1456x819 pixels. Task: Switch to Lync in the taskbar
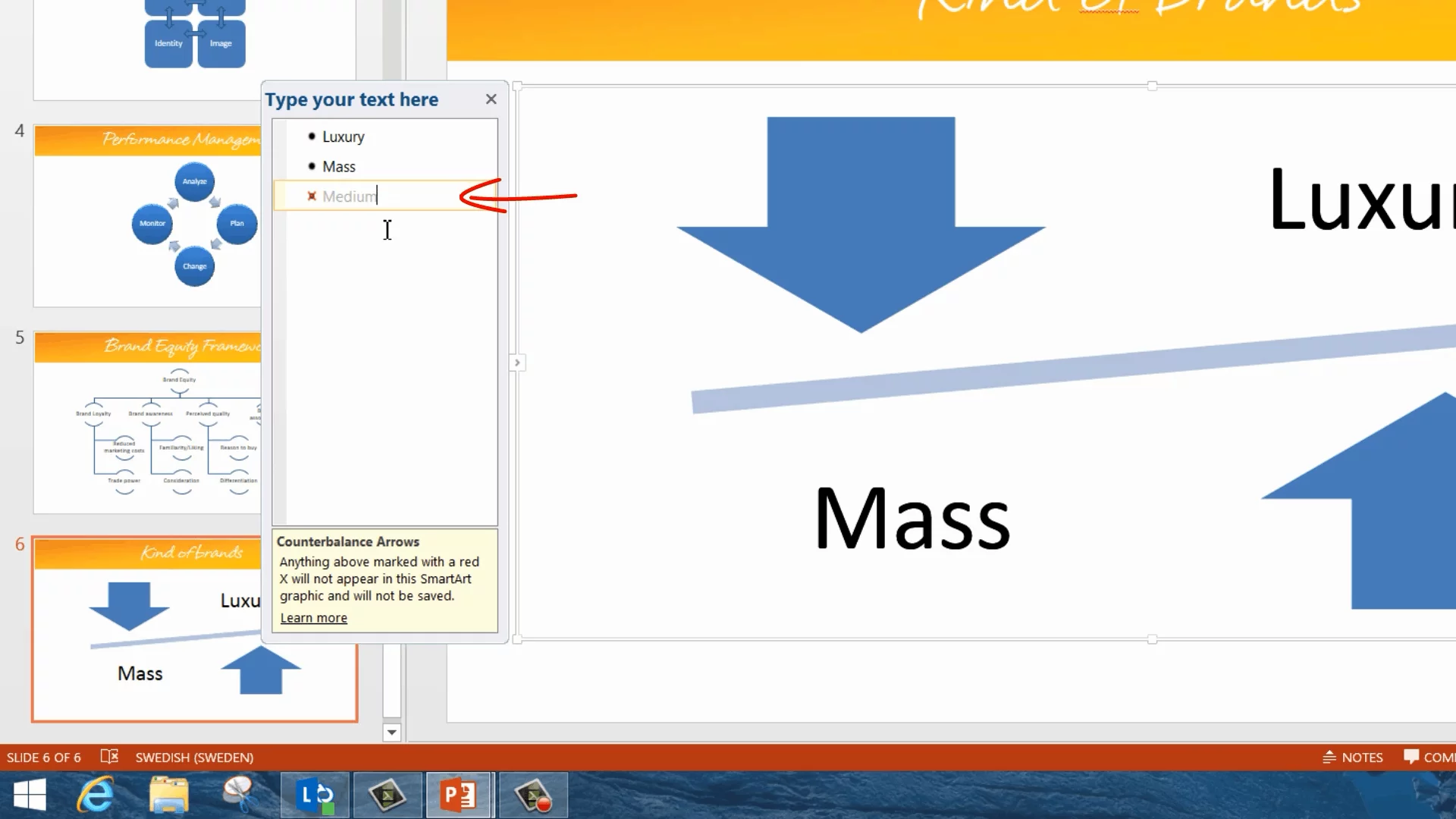pos(315,795)
